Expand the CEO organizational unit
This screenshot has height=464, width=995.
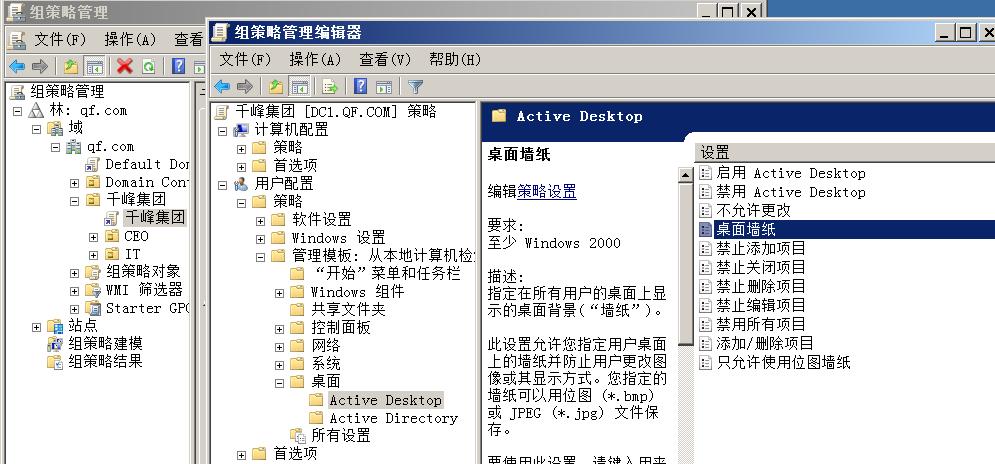tap(93, 237)
